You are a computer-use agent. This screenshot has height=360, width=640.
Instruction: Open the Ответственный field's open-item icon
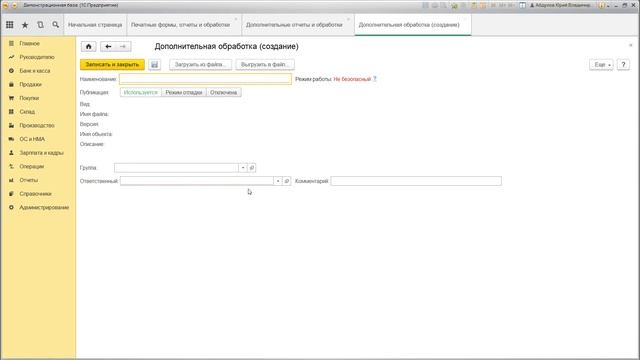287,181
